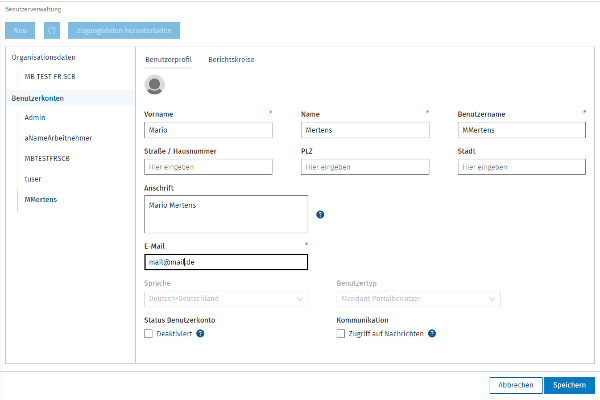Screen dimensions: 600x400
Task: Click the Status Benutzerkonto label
Action: [x=179, y=320]
